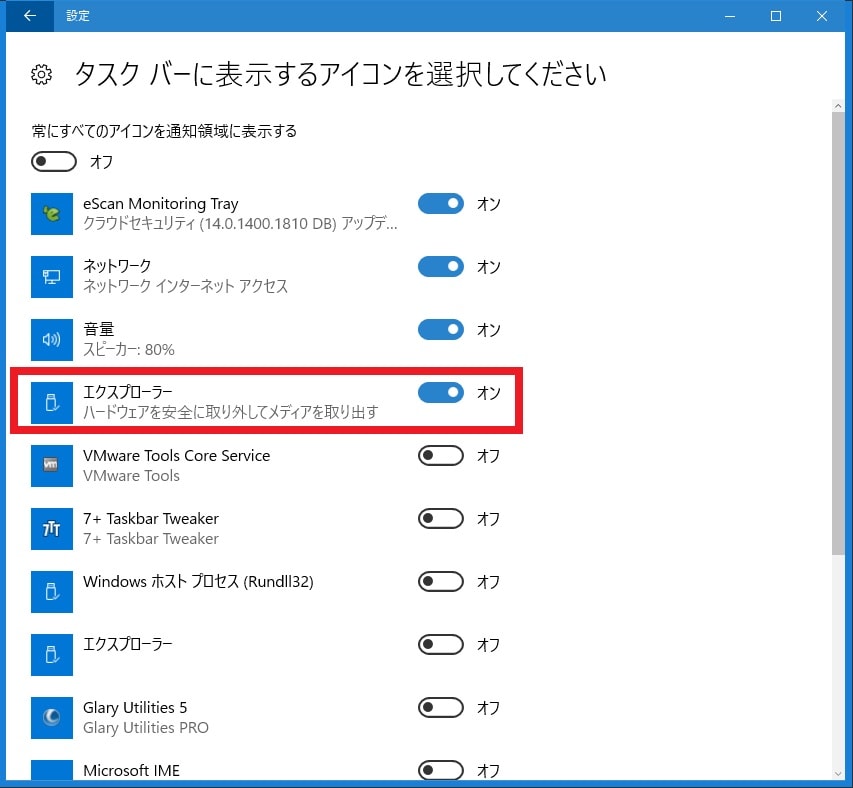Click the ネットワーク インターネット アクセス text
Viewport: 853px width, 788px height.
tap(186, 286)
